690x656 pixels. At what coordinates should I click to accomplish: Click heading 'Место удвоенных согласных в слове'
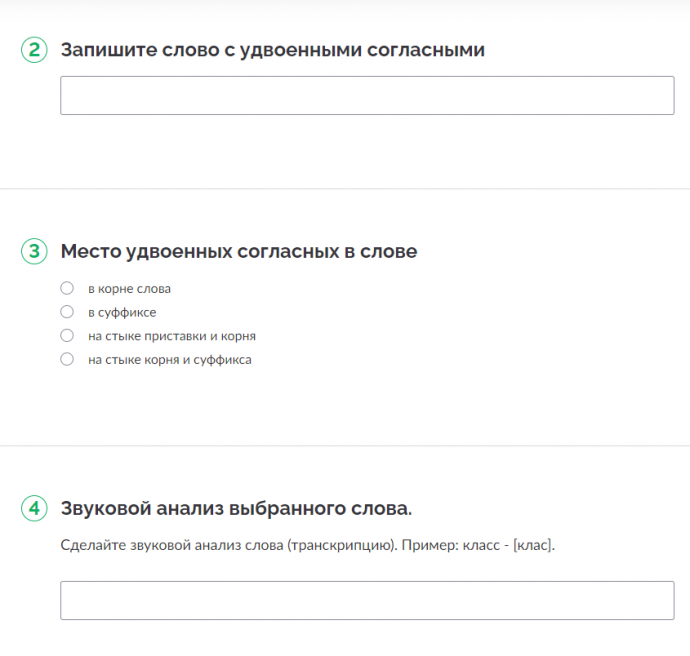pos(239,252)
